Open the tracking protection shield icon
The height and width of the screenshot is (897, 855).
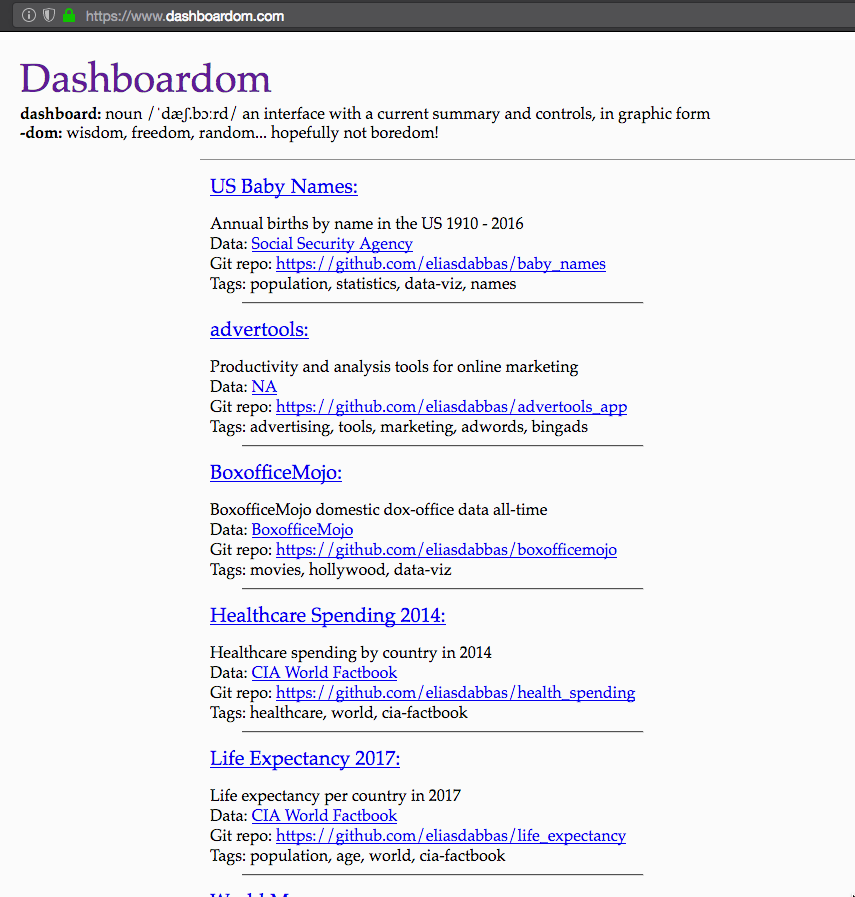click(49, 15)
